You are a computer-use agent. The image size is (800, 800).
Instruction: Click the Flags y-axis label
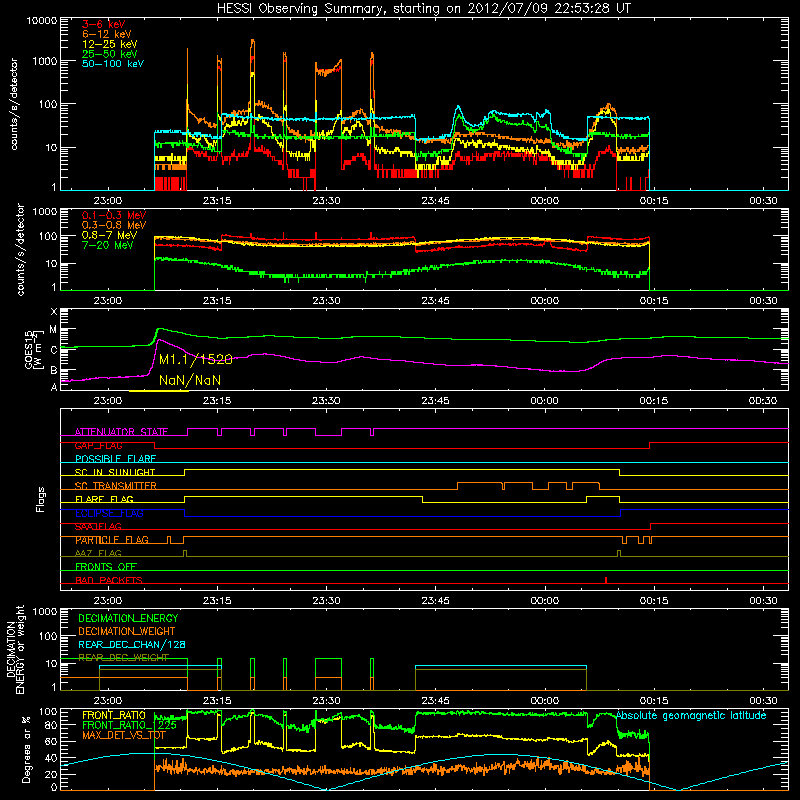[x=41, y=500]
